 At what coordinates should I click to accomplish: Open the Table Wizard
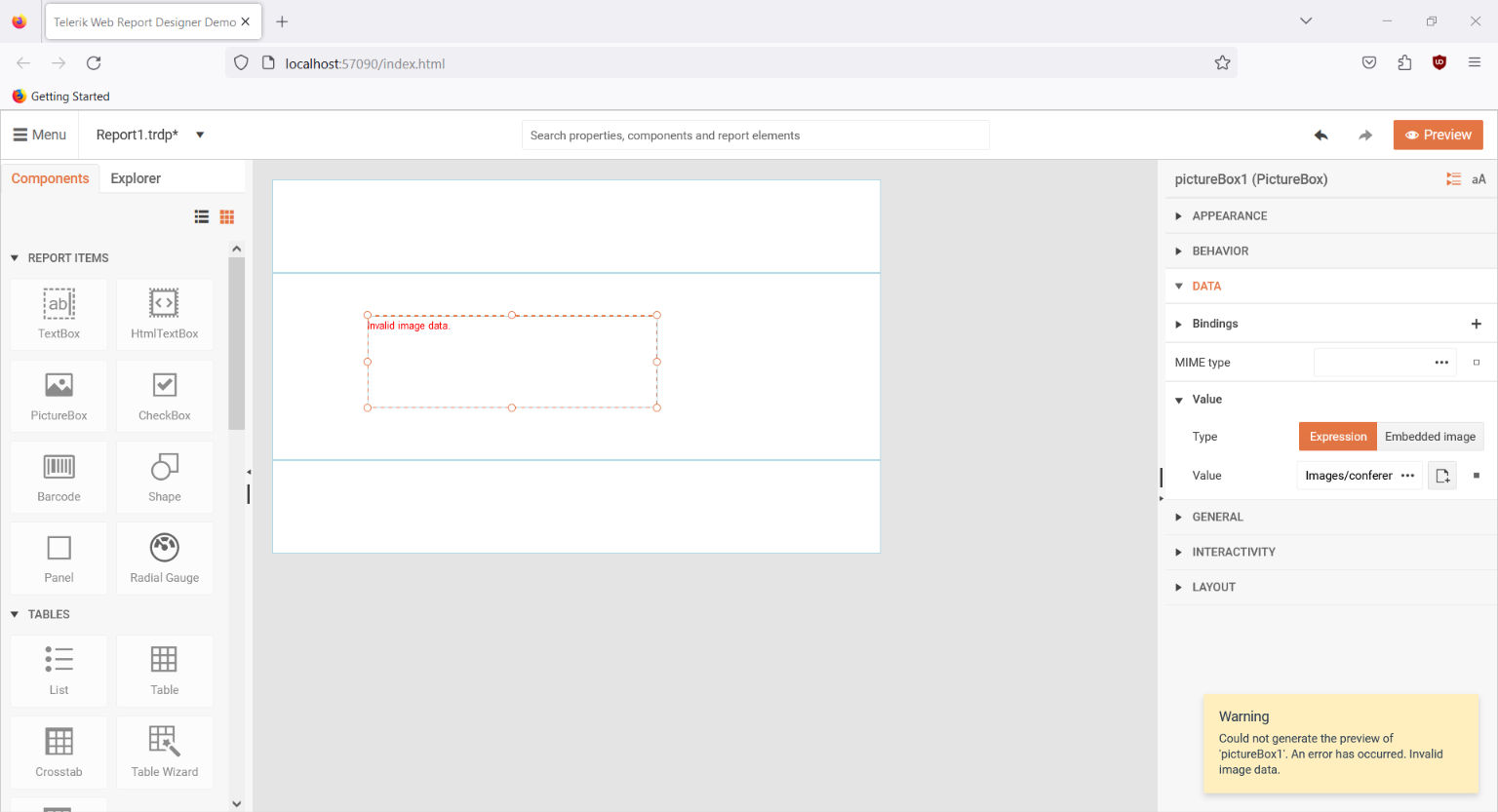(x=164, y=752)
